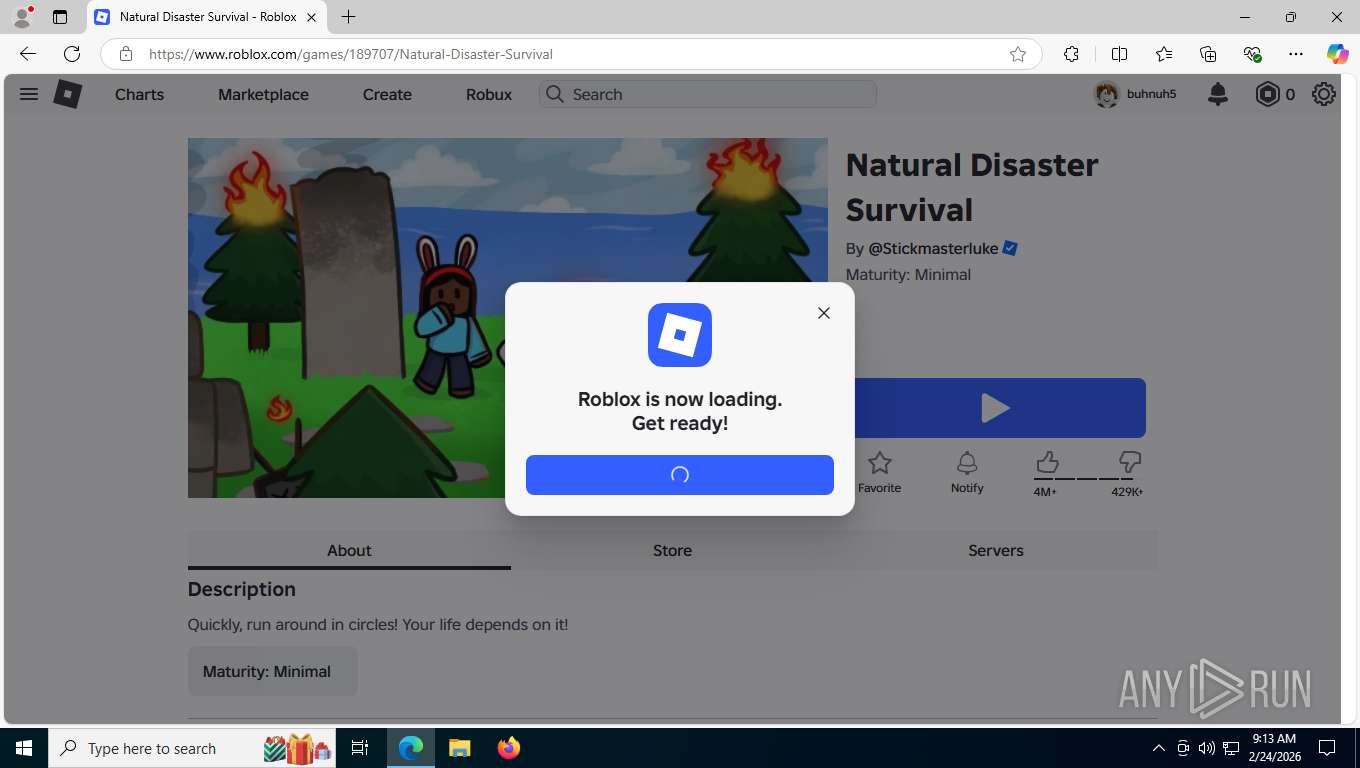Like the game with thumbs up
Viewport: 1360px width, 768px height.
point(1047,462)
